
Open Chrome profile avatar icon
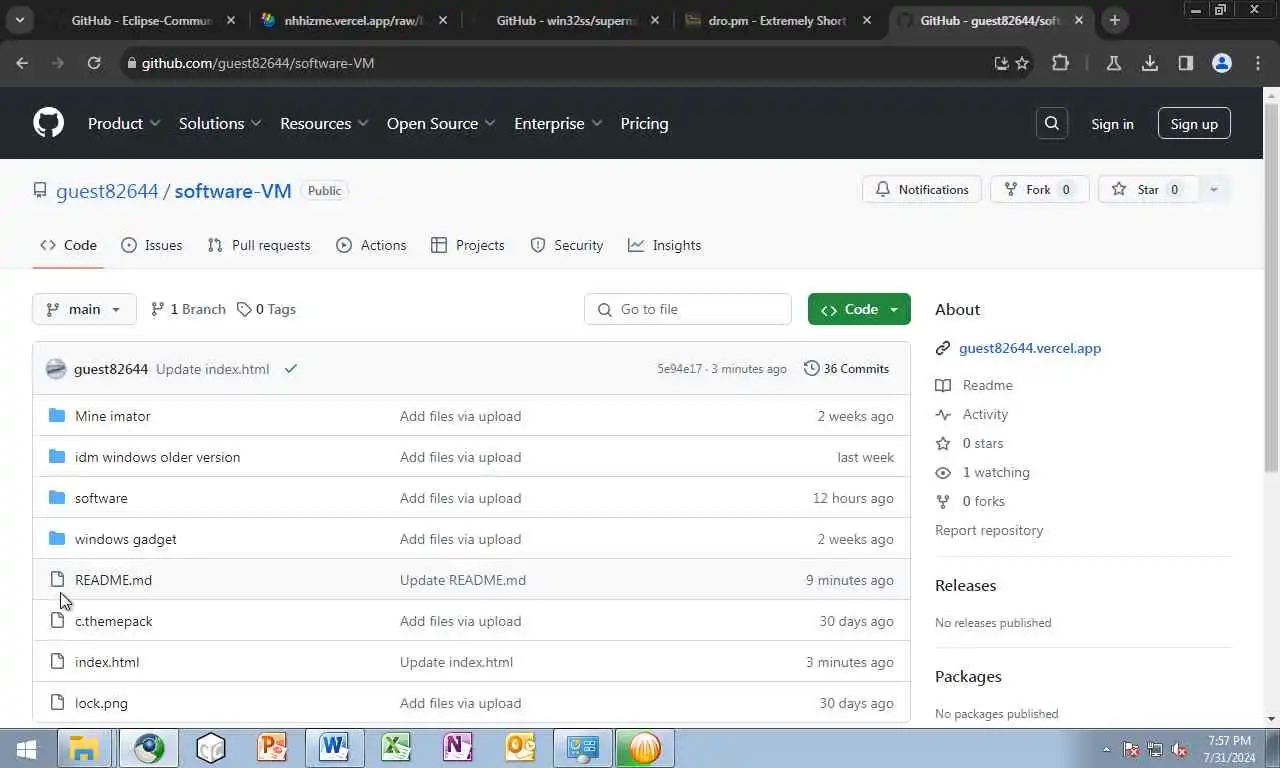(x=1222, y=63)
